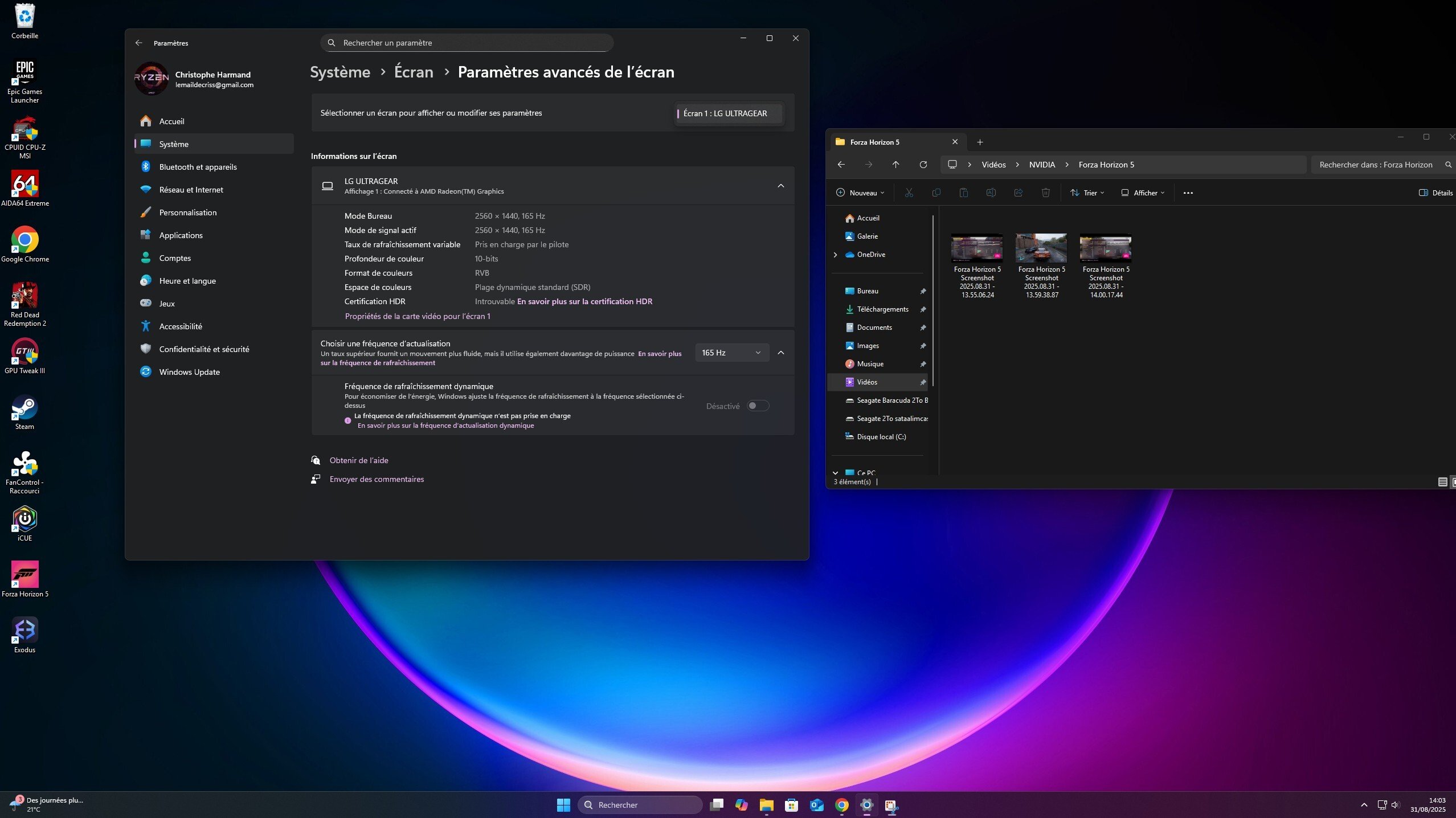Open Exodus desktop shortcut

(x=25, y=635)
